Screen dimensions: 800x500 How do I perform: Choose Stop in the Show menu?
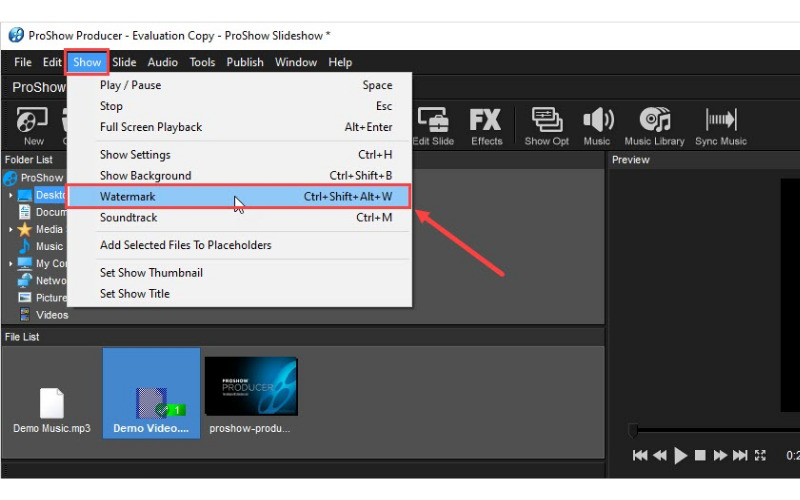(x=239, y=106)
